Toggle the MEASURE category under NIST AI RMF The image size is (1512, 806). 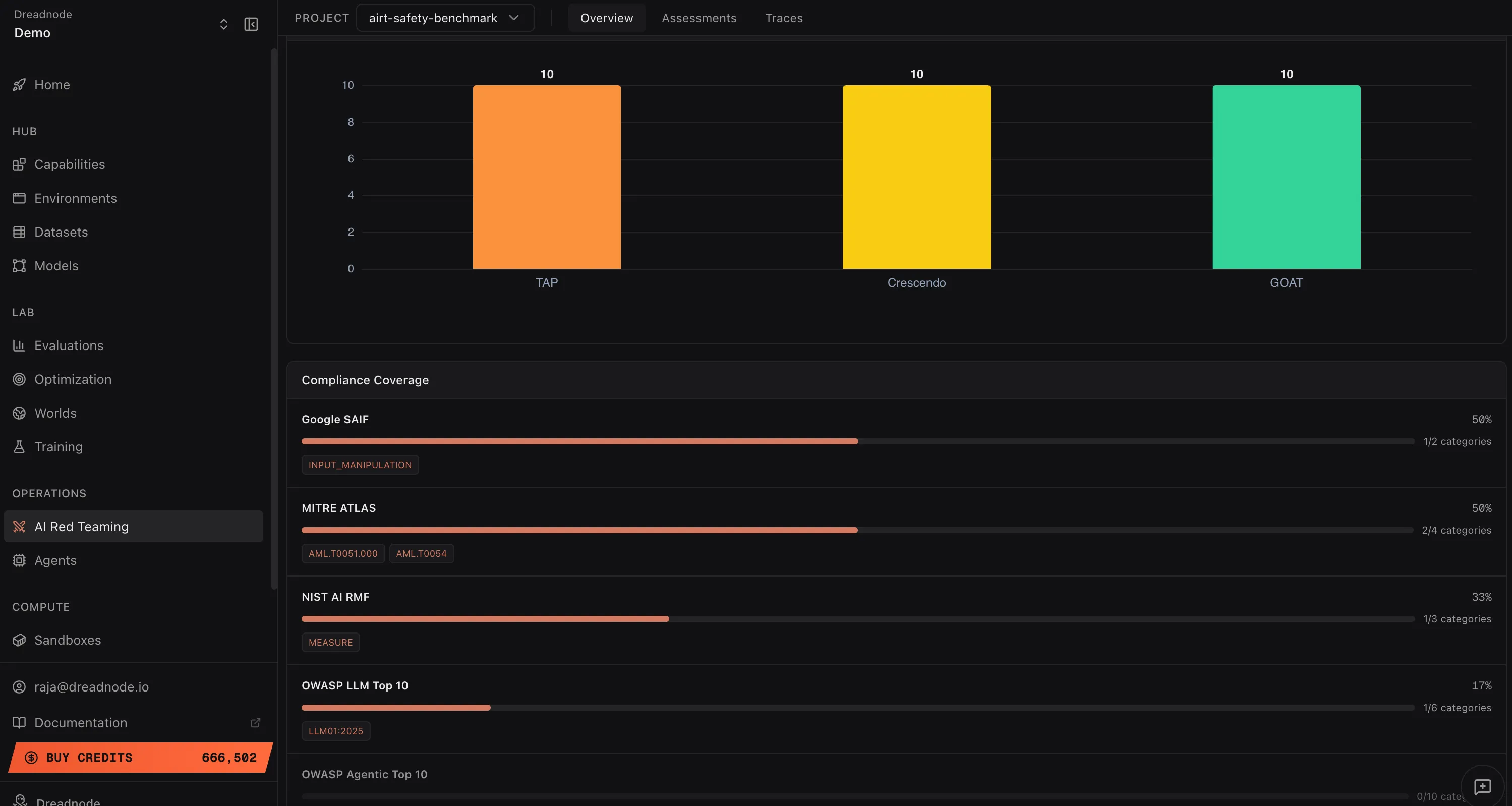[330, 642]
